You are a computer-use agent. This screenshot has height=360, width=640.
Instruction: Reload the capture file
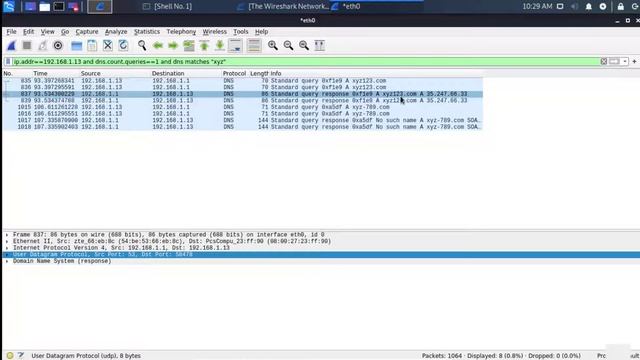point(123,46)
